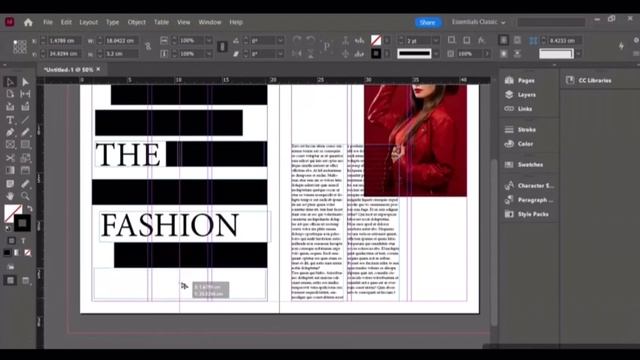
Task: Apply Color button in toolbox
Action: coord(7,253)
